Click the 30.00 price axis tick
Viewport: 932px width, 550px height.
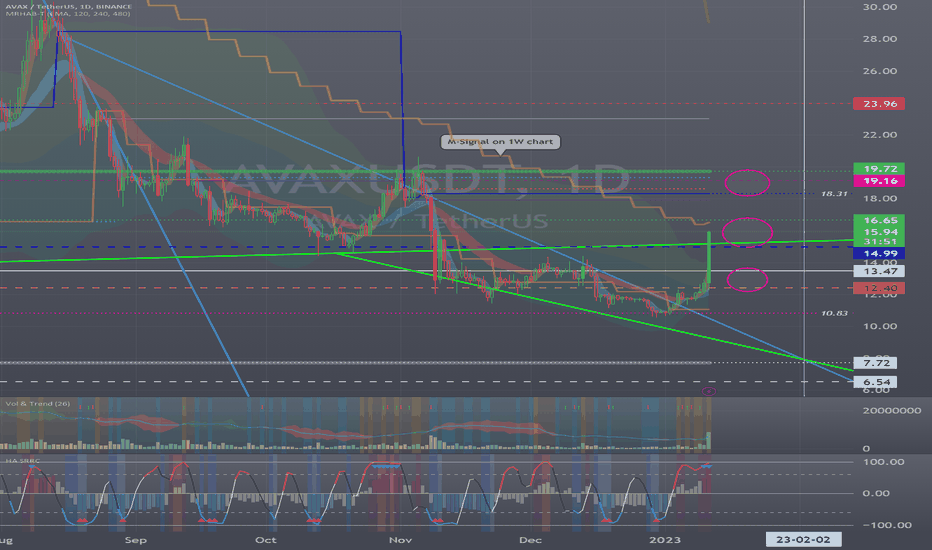pos(880,7)
